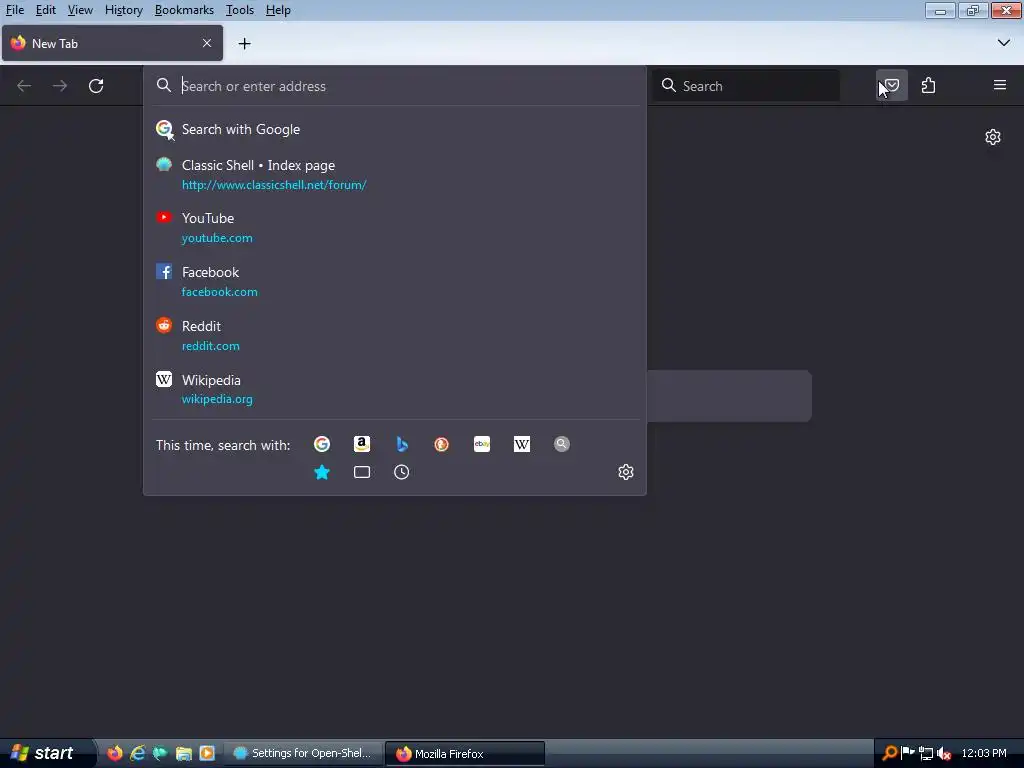Search open tabs with the tab icon
Image resolution: width=1024 pixels, height=768 pixels.
click(362, 472)
